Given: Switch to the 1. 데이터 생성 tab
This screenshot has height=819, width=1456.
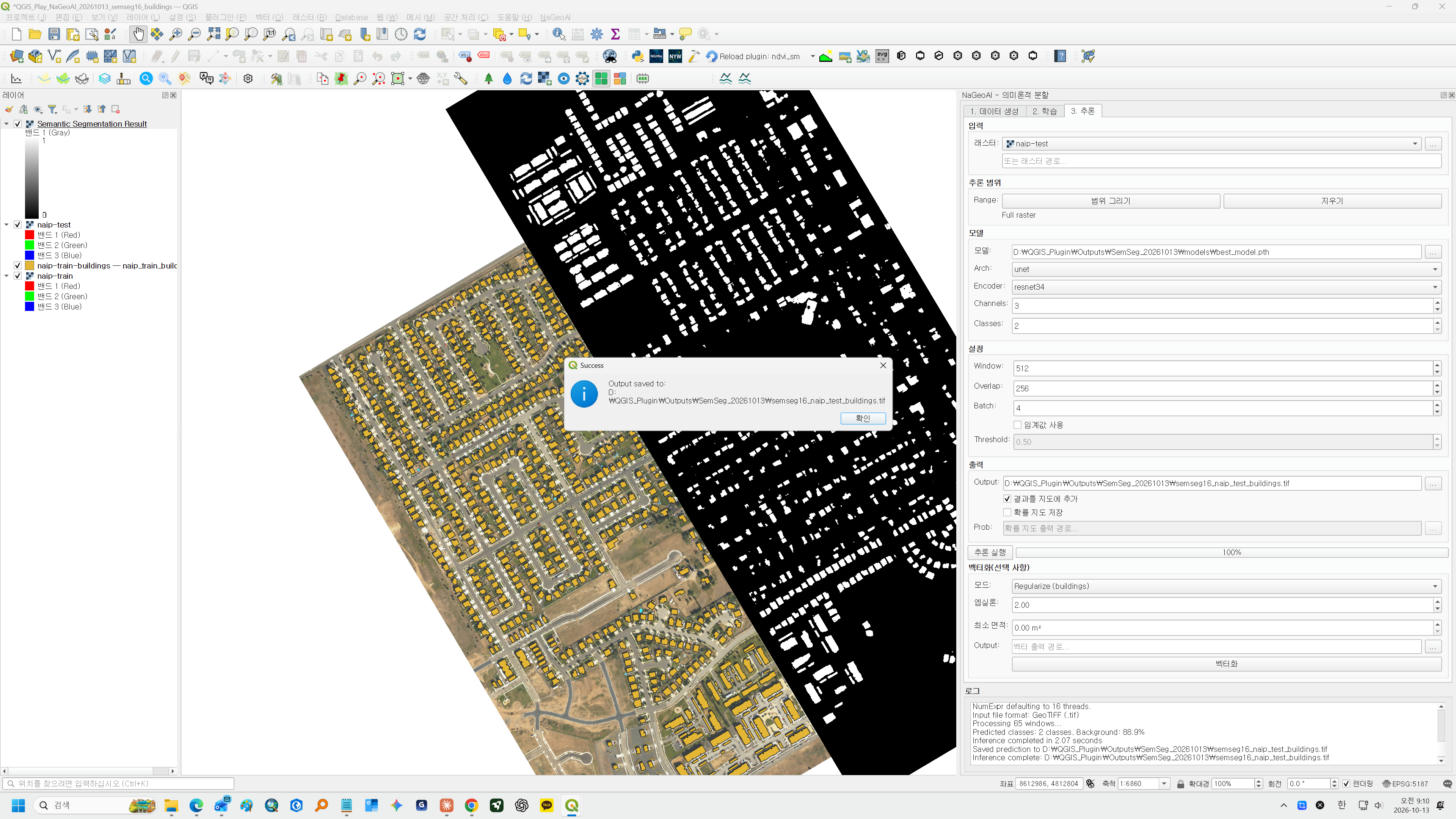Looking at the screenshot, I should (x=994, y=111).
